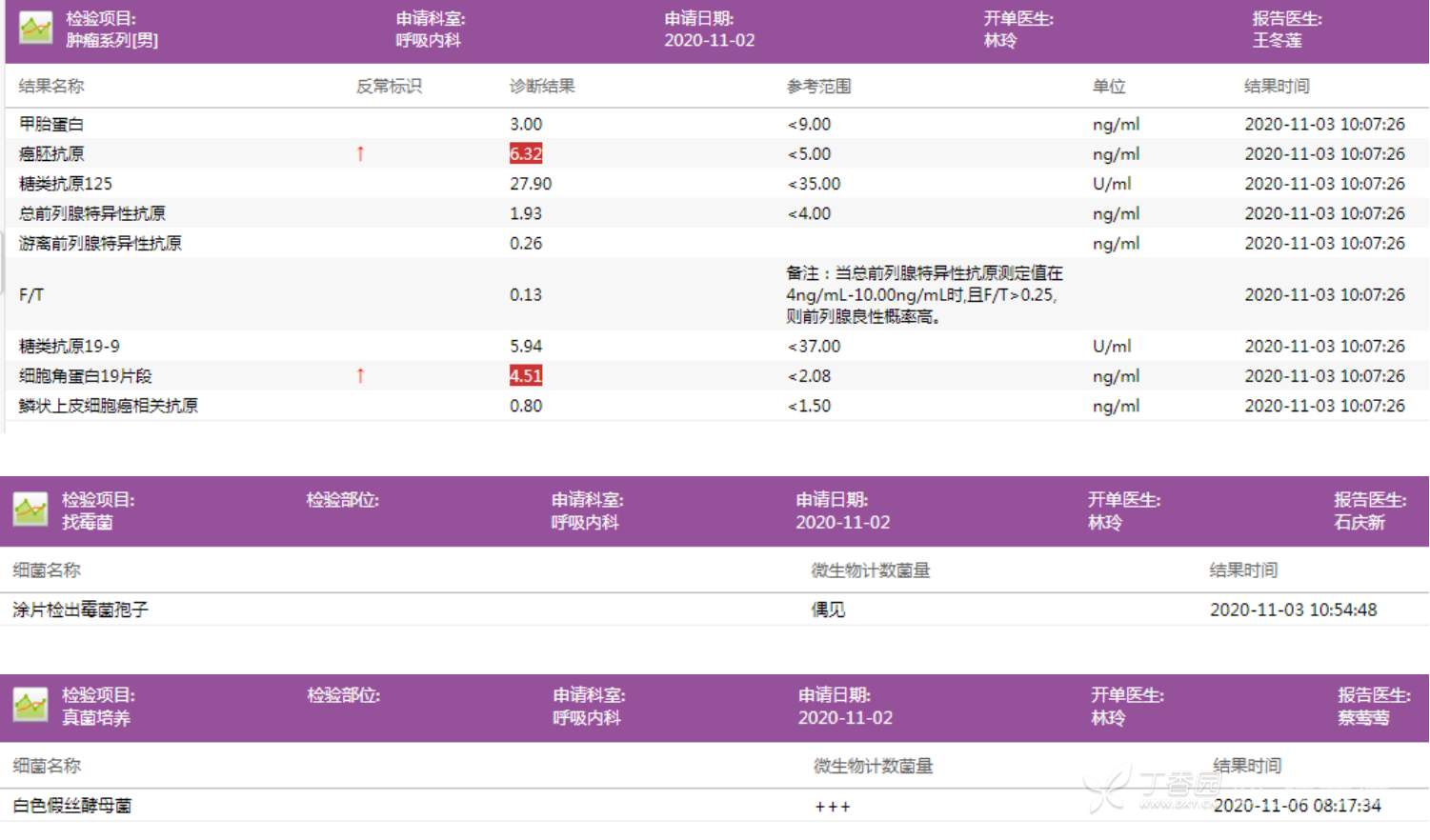Click the chart icon beside 肿瘤系列[男]
Screen dimensions: 1430x840
[x=36, y=29]
